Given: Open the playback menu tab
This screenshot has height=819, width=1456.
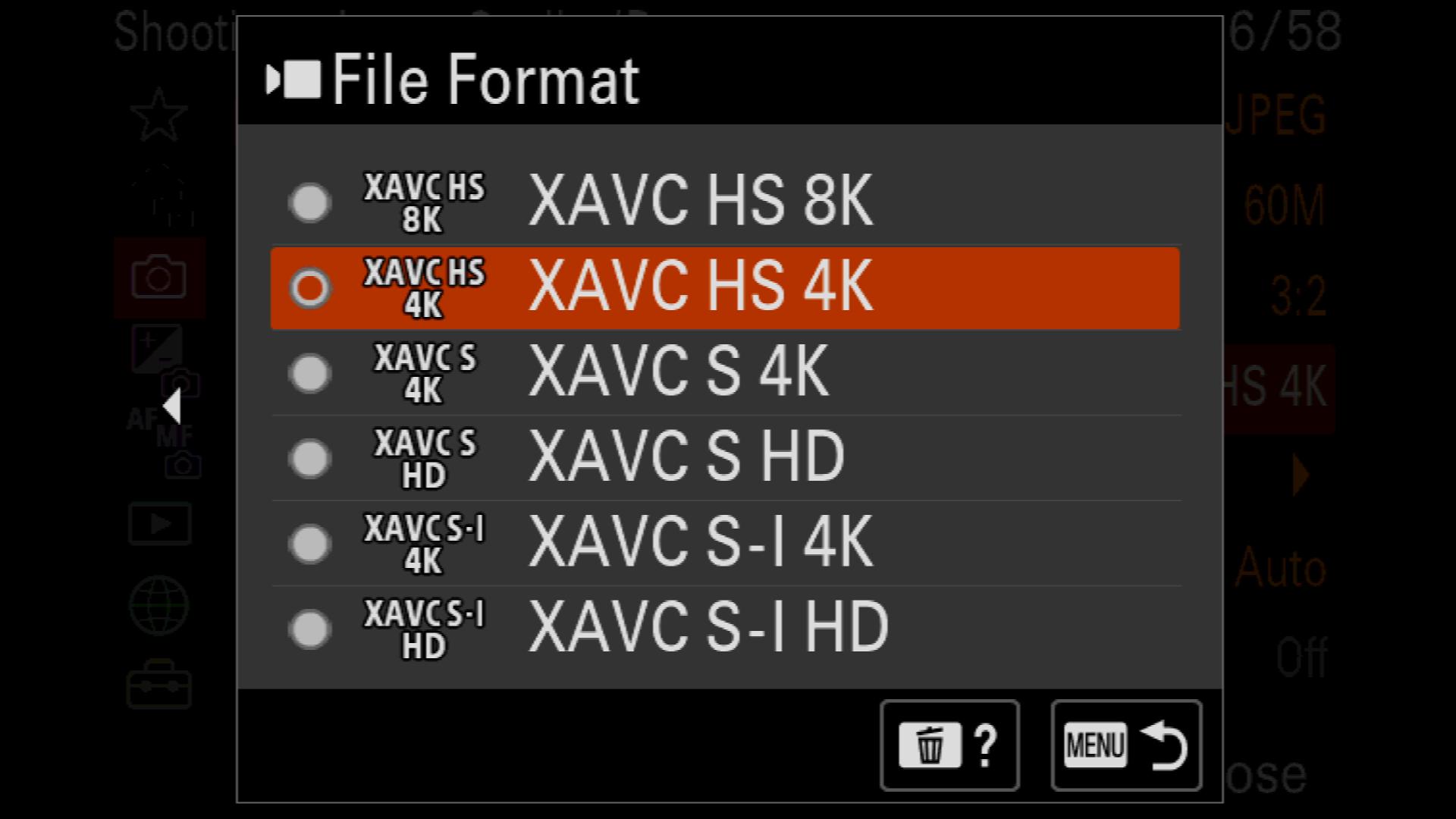Looking at the screenshot, I should point(159,523).
